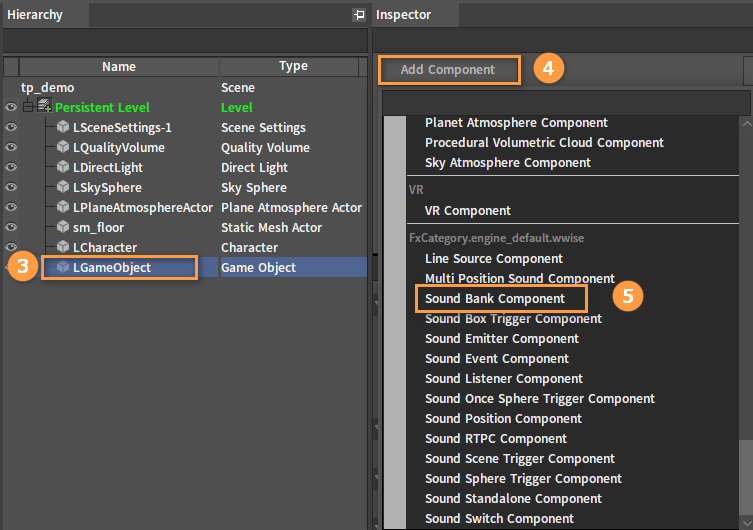This screenshot has height=530, width=753.
Task: Click the cube icon beside LSkySphere
Action: 63,187
